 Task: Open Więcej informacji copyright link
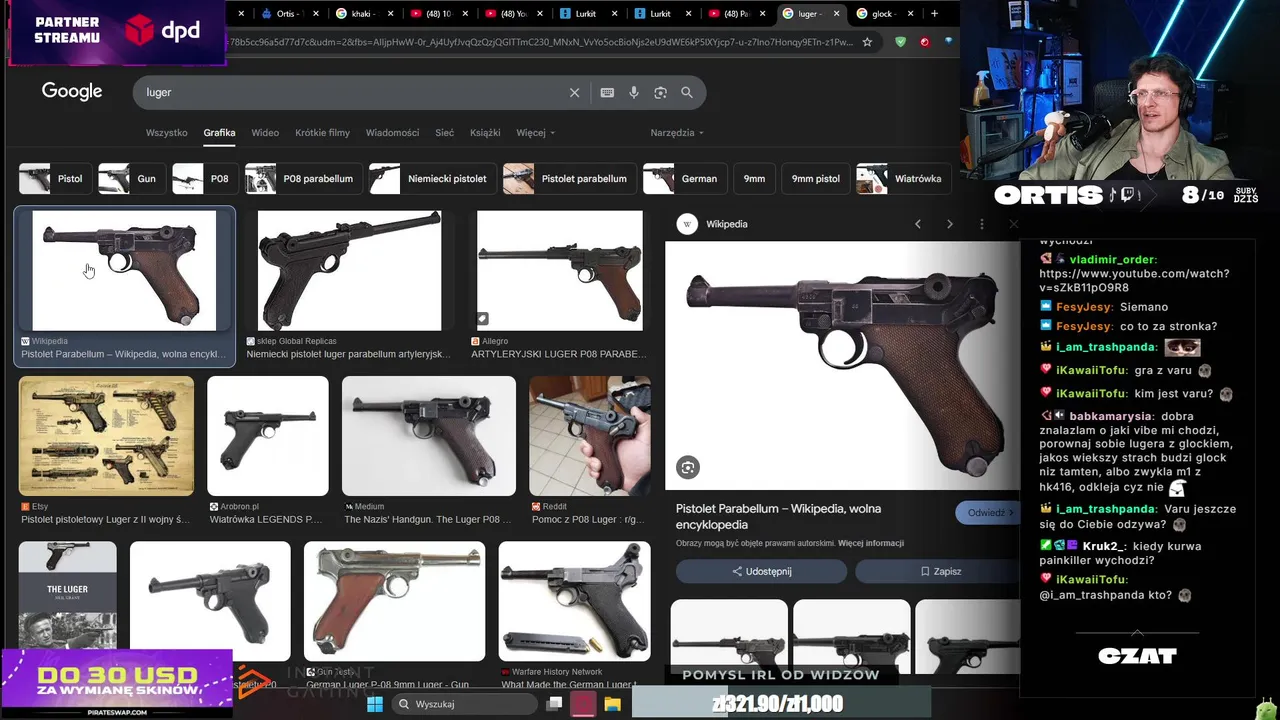pyautogui.click(x=870, y=544)
